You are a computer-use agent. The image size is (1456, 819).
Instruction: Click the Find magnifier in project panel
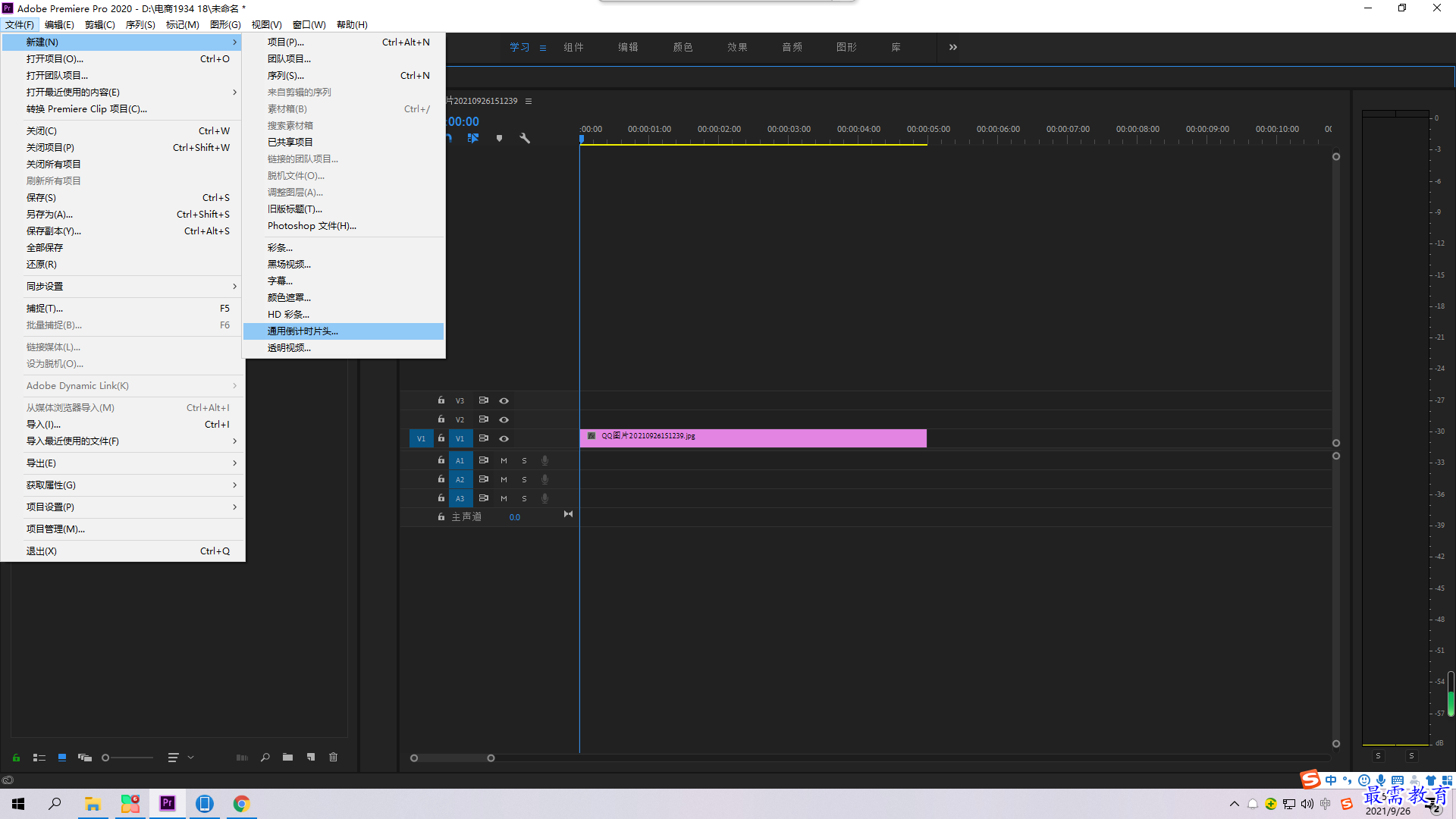(x=265, y=758)
